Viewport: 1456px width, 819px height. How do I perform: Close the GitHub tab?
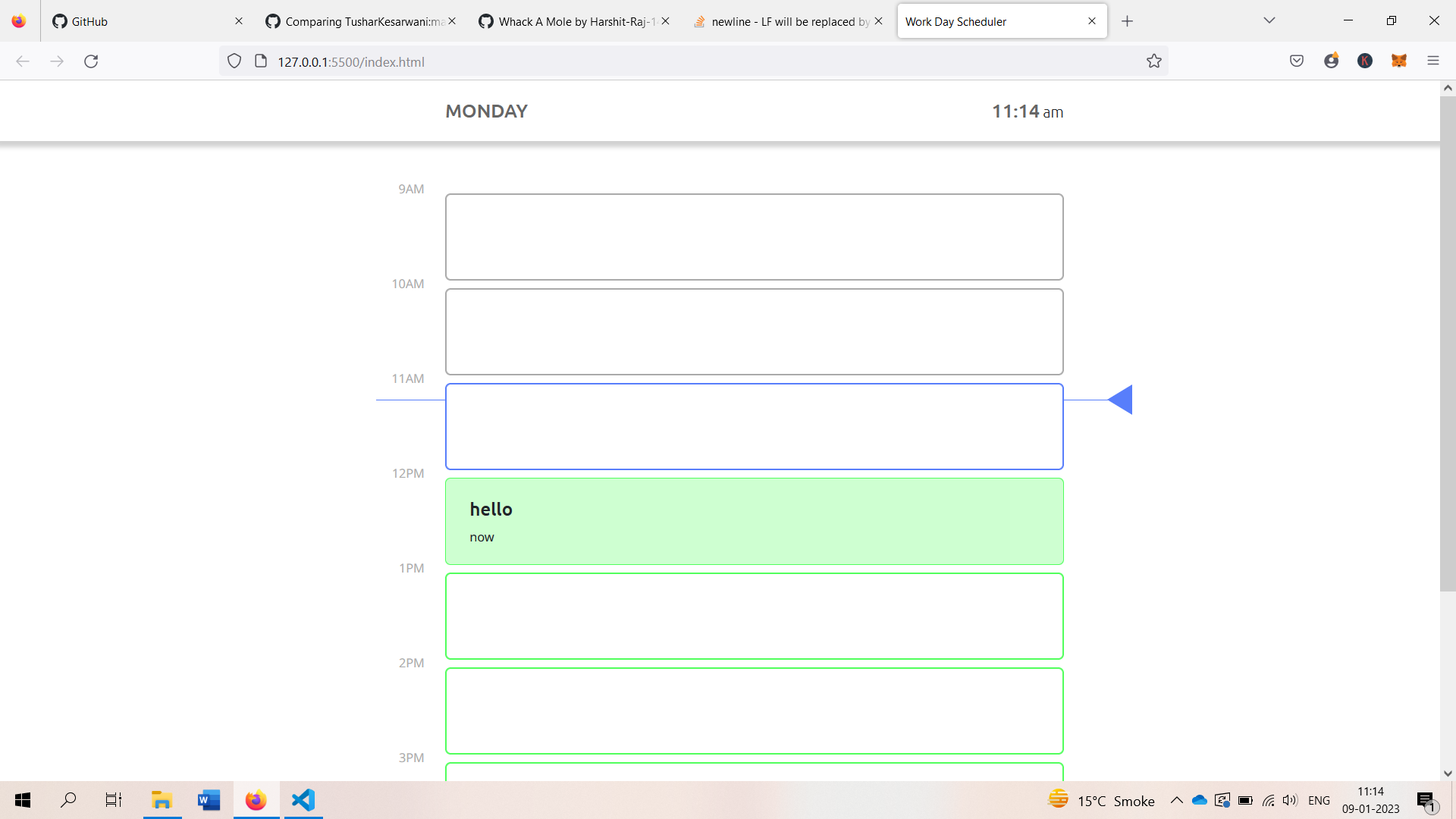[239, 21]
